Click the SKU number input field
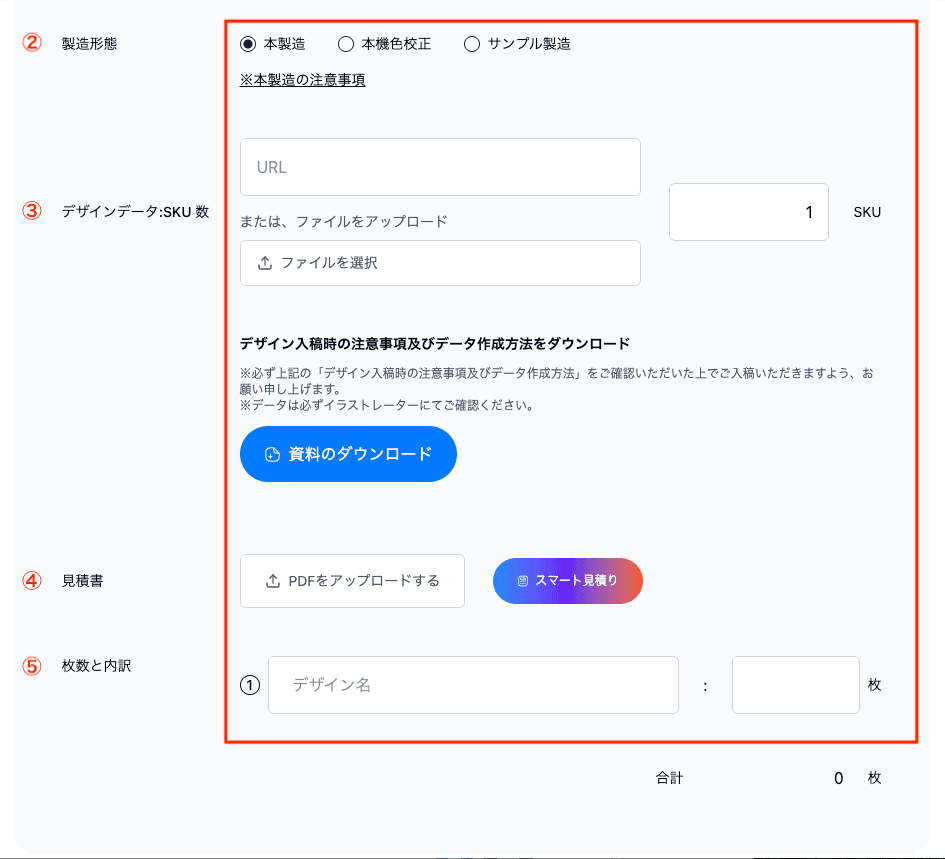 pos(748,212)
